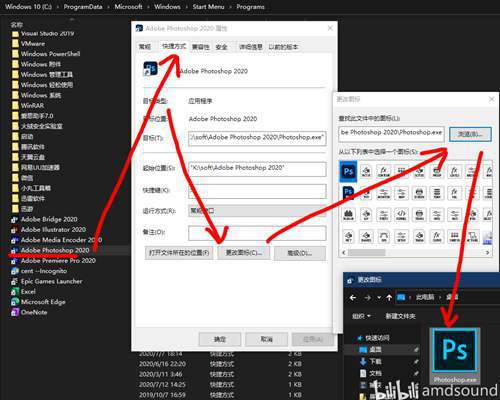Image resolution: width=500 pixels, height=400 pixels.
Task: Click the 打开文件所在的位置(F) button
Action: [179, 253]
